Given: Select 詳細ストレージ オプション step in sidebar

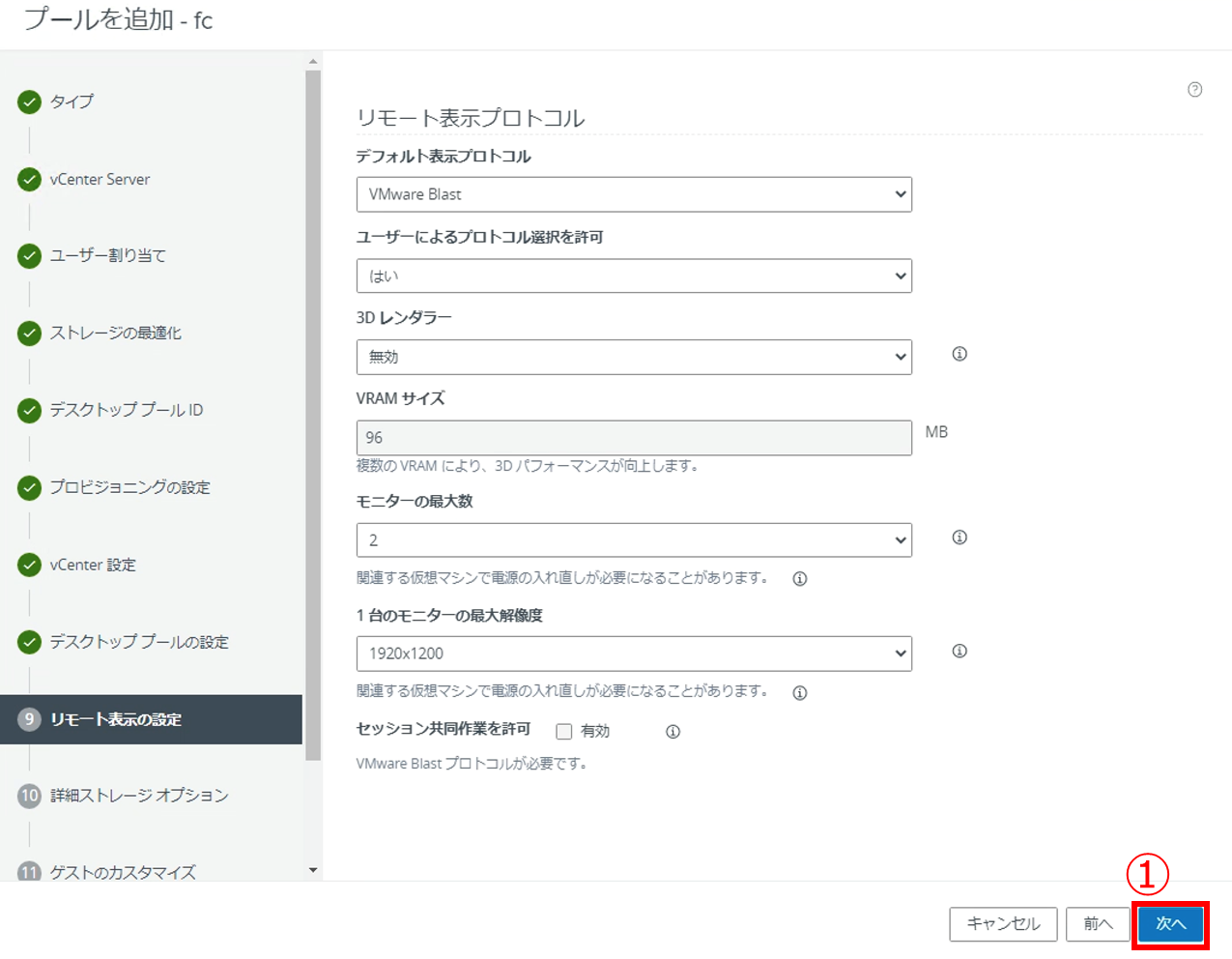Looking at the screenshot, I should [x=138, y=796].
